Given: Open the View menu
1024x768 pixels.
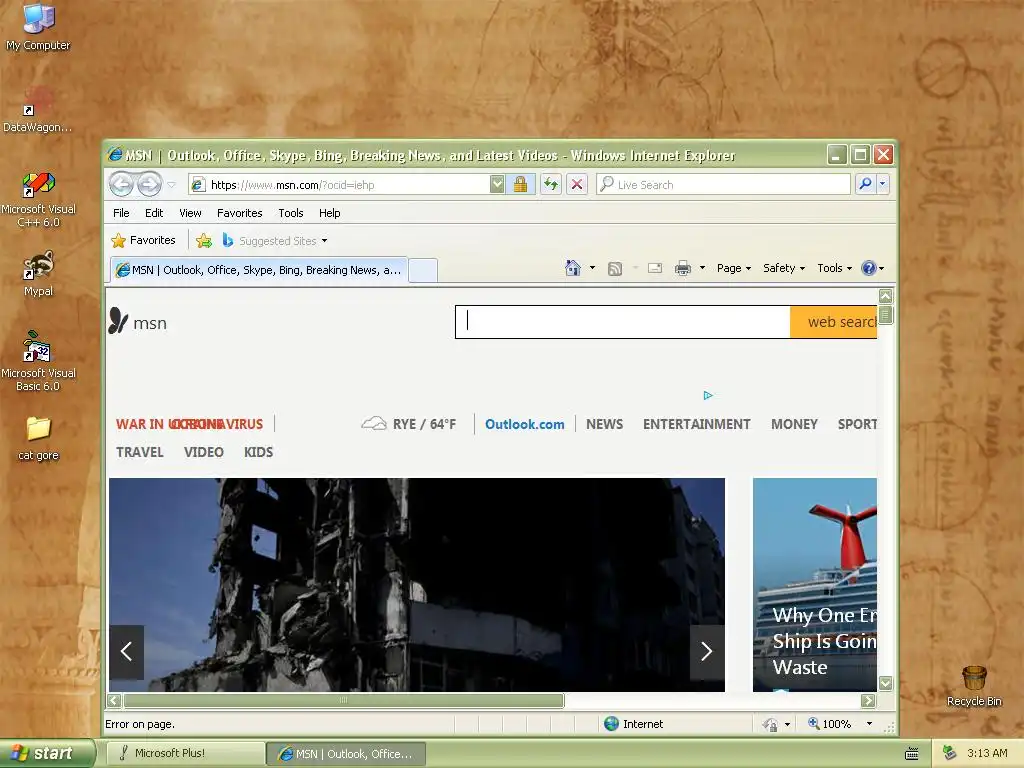Looking at the screenshot, I should 190,213.
